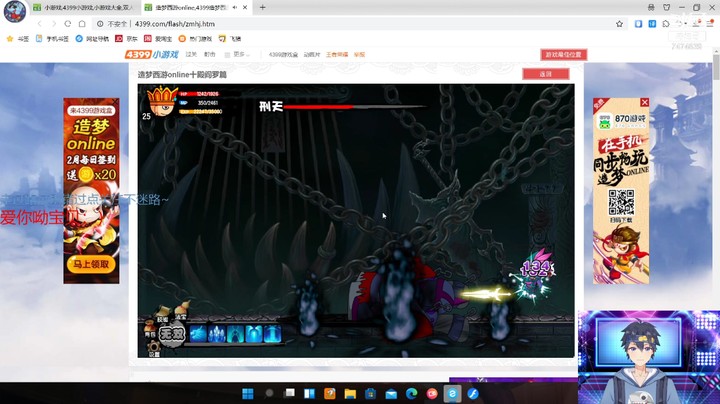Activate the third blue skill icon
The image size is (720, 404).
(x=235, y=334)
